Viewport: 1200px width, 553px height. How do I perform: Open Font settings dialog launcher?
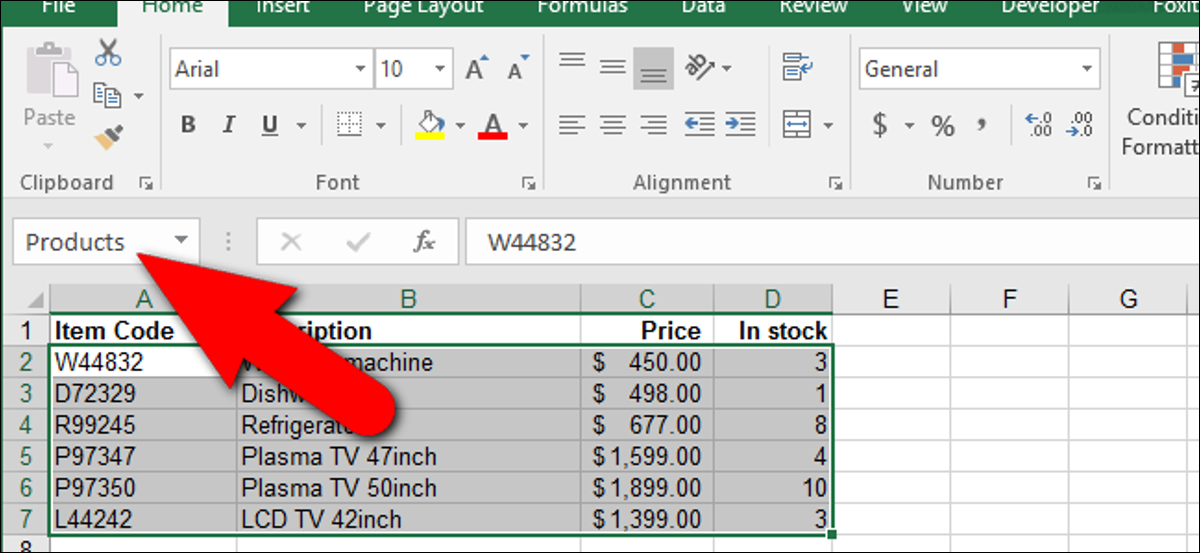[528, 183]
